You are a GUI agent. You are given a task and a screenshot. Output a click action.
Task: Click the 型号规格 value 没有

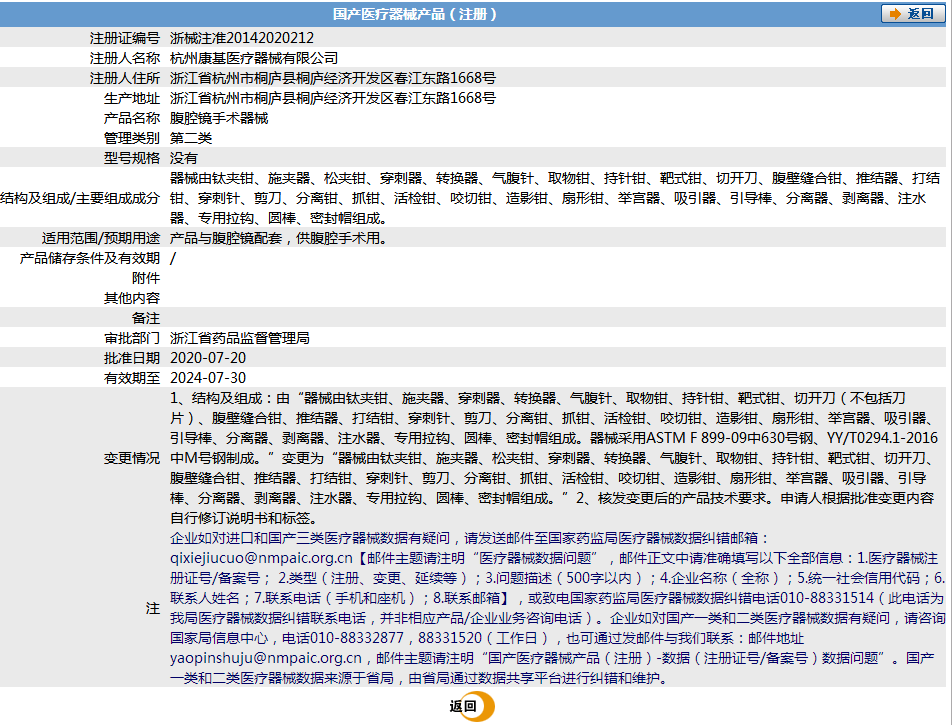[184, 158]
